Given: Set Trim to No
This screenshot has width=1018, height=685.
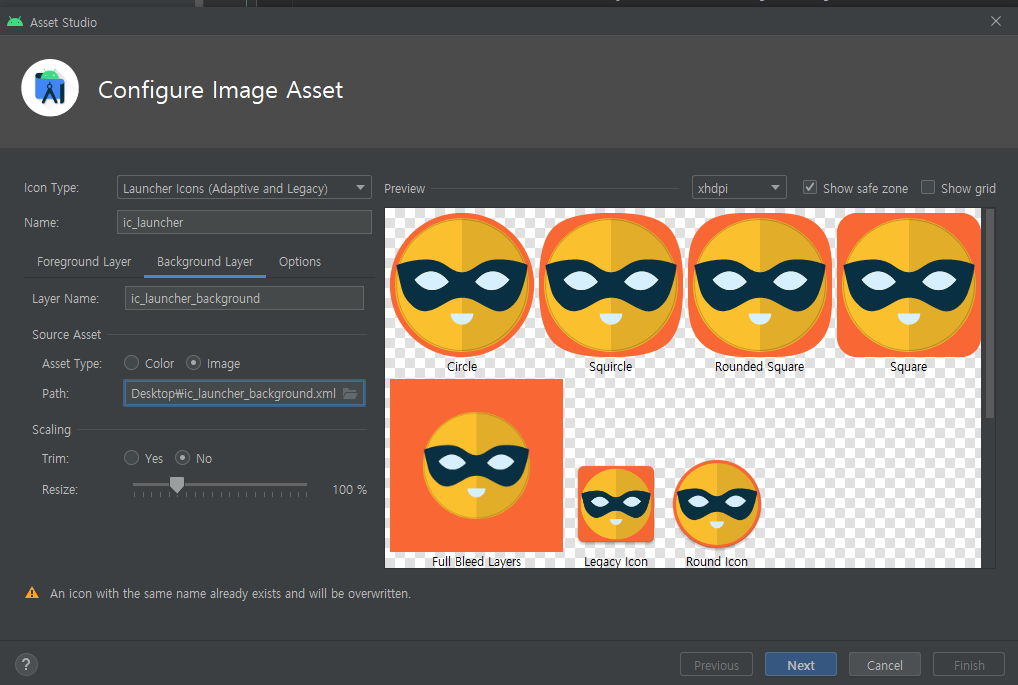Looking at the screenshot, I should click(182, 458).
